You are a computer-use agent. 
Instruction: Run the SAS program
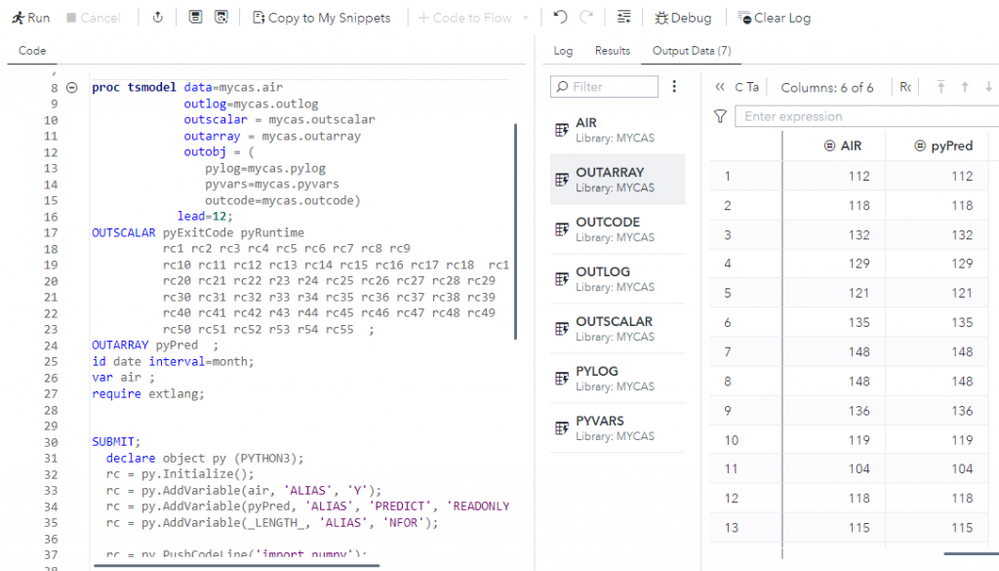31,18
